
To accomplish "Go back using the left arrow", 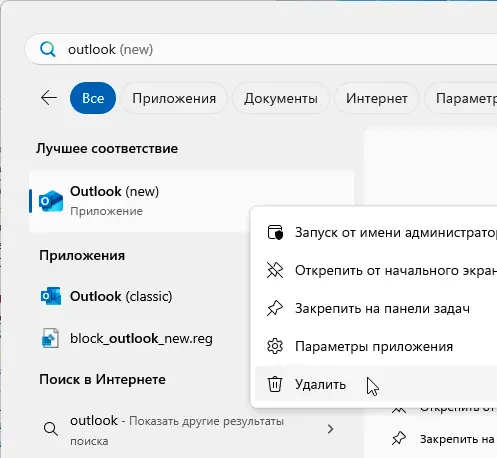I will click(x=49, y=98).
